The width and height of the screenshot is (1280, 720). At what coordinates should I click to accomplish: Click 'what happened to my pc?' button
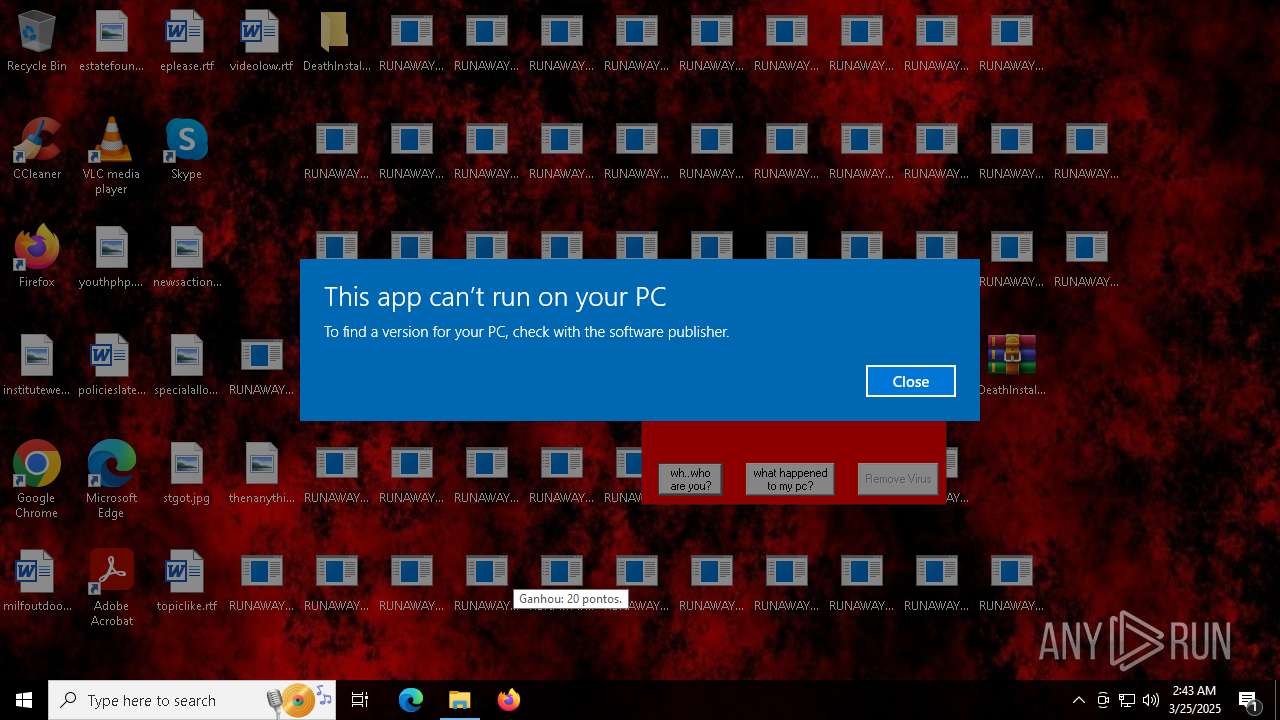pos(790,479)
